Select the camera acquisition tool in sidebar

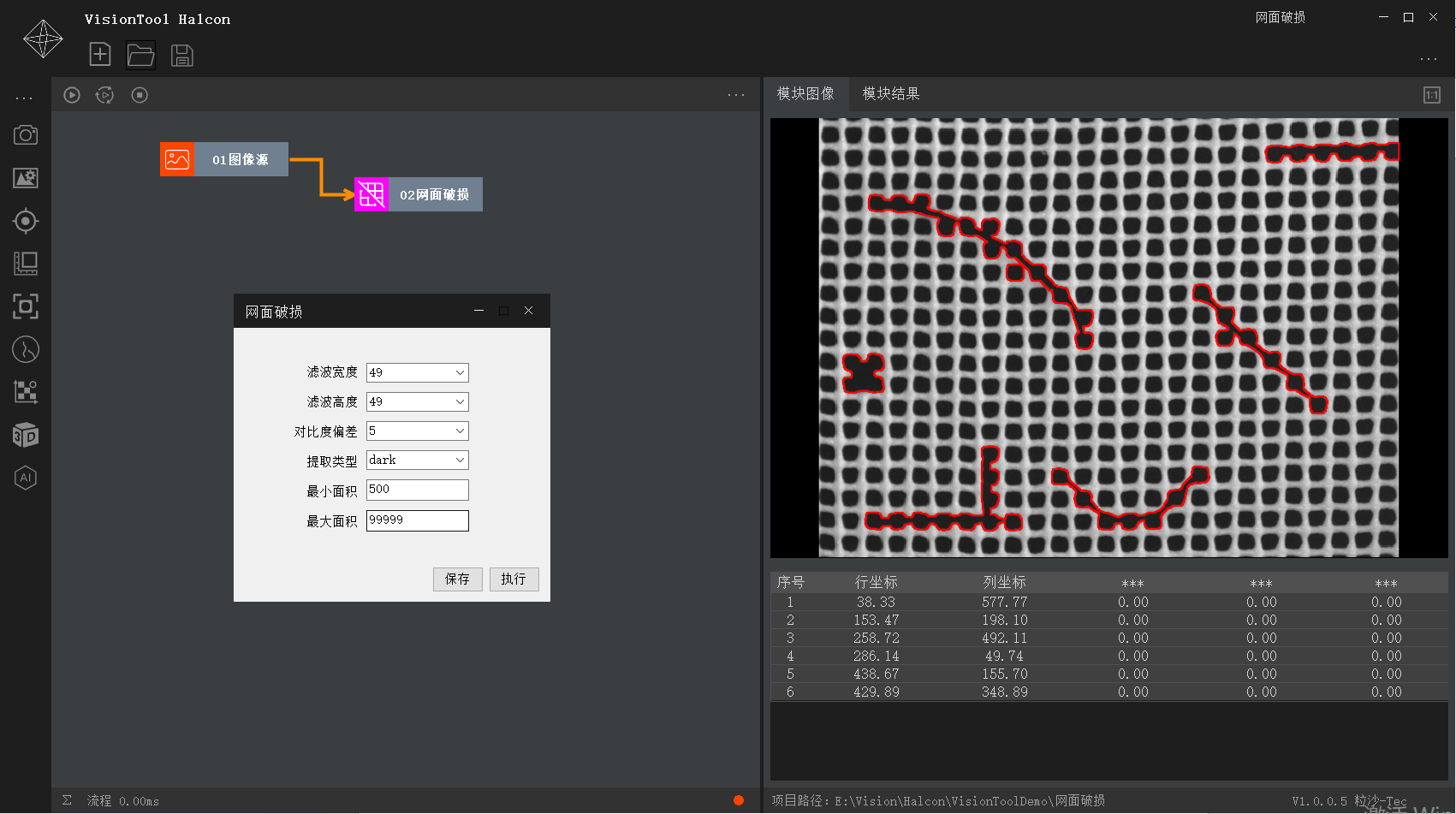pos(26,135)
